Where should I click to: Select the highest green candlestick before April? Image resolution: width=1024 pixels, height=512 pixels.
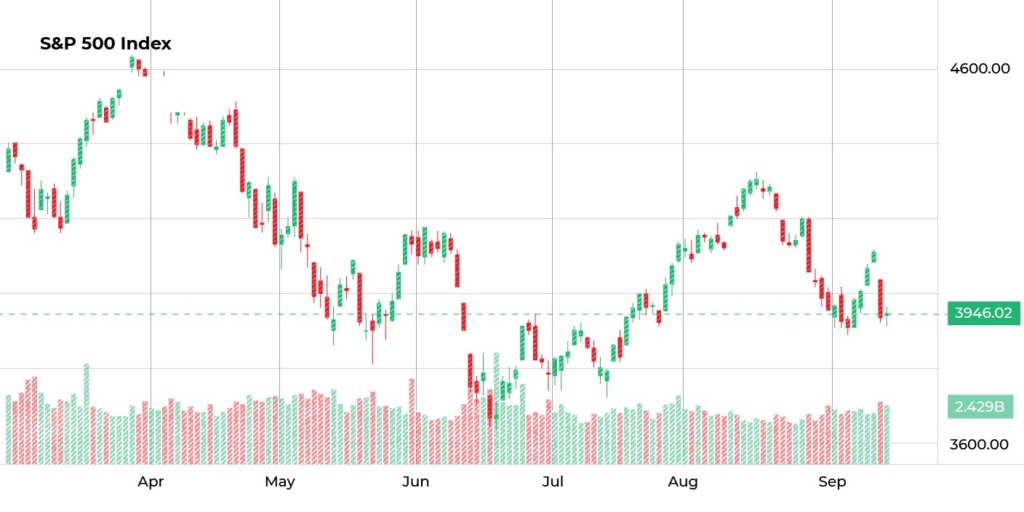(132, 63)
